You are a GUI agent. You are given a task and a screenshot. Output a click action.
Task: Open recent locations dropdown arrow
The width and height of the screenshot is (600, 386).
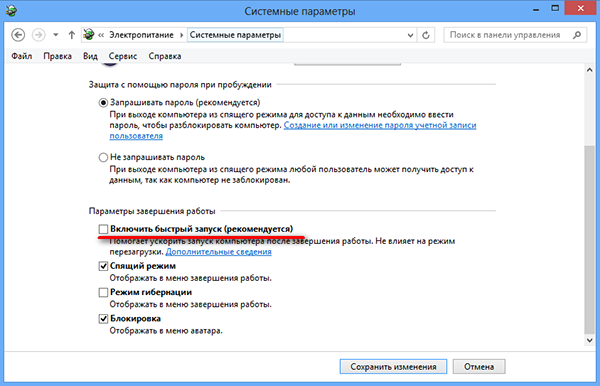click(x=56, y=35)
